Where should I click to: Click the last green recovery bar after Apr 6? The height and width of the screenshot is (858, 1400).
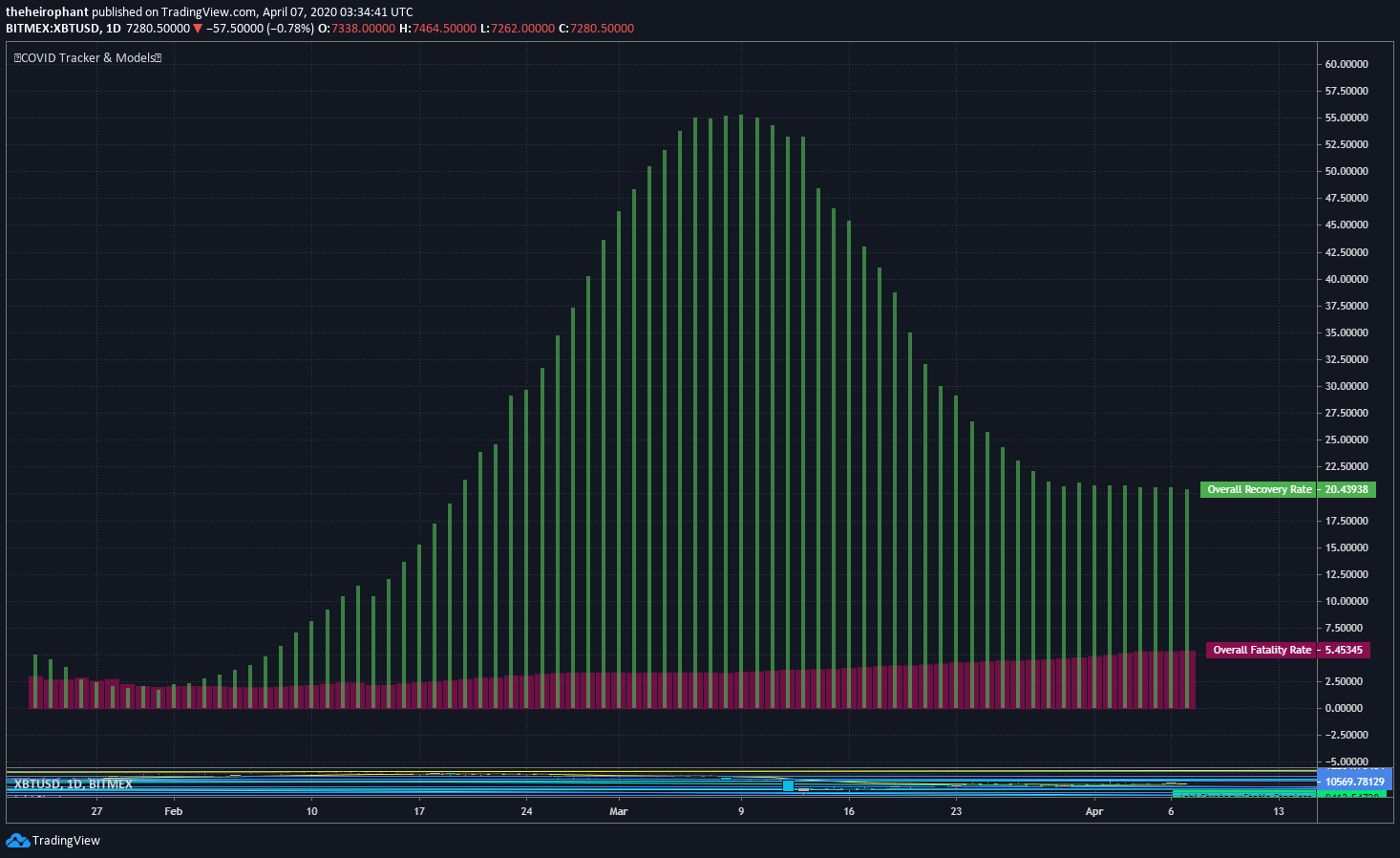point(1187,598)
